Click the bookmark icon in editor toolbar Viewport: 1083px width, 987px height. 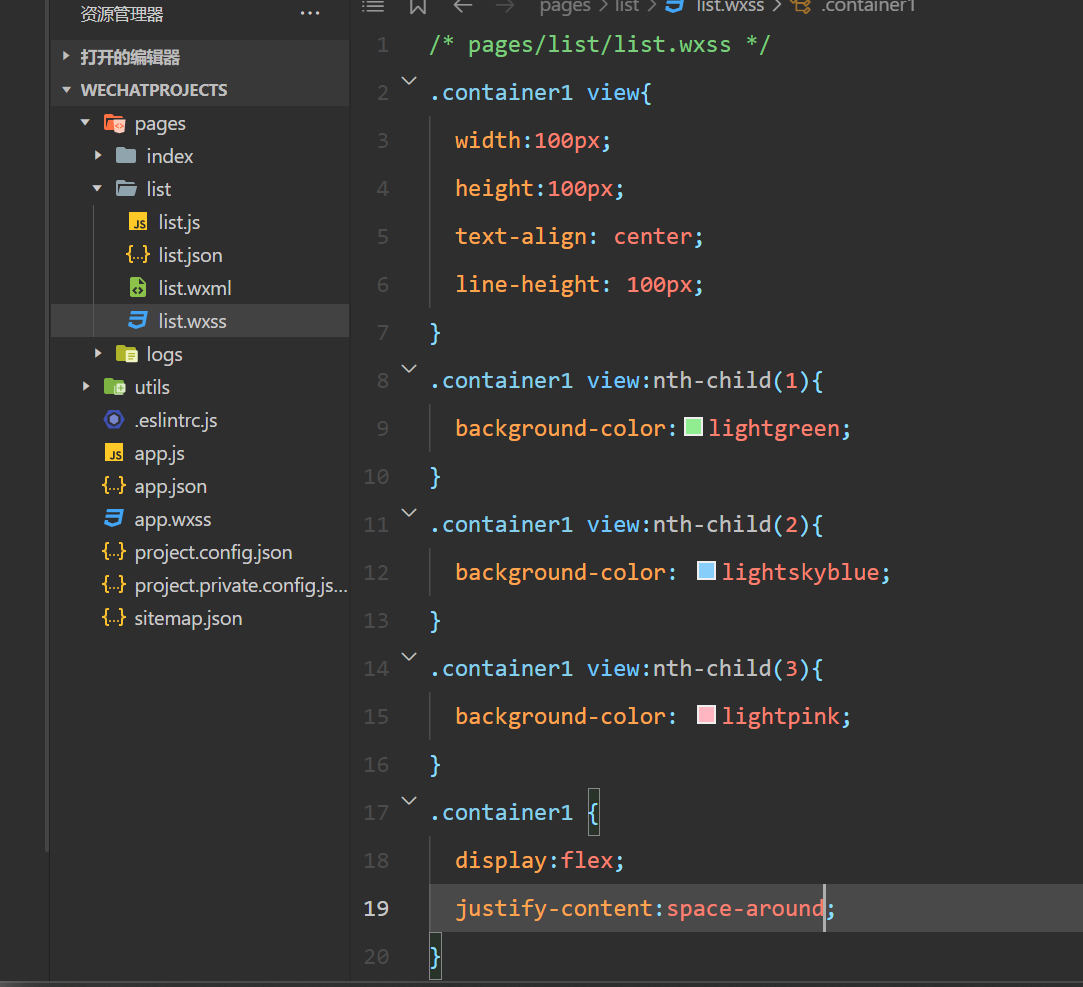(x=418, y=6)
